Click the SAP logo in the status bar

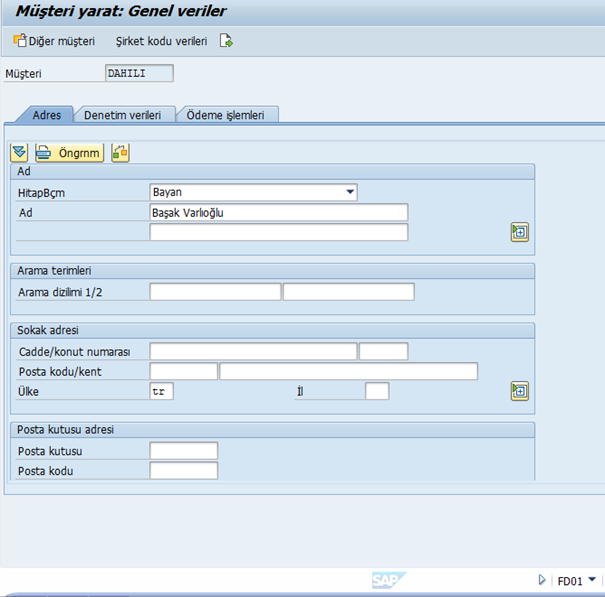click(x=387, y=580)
